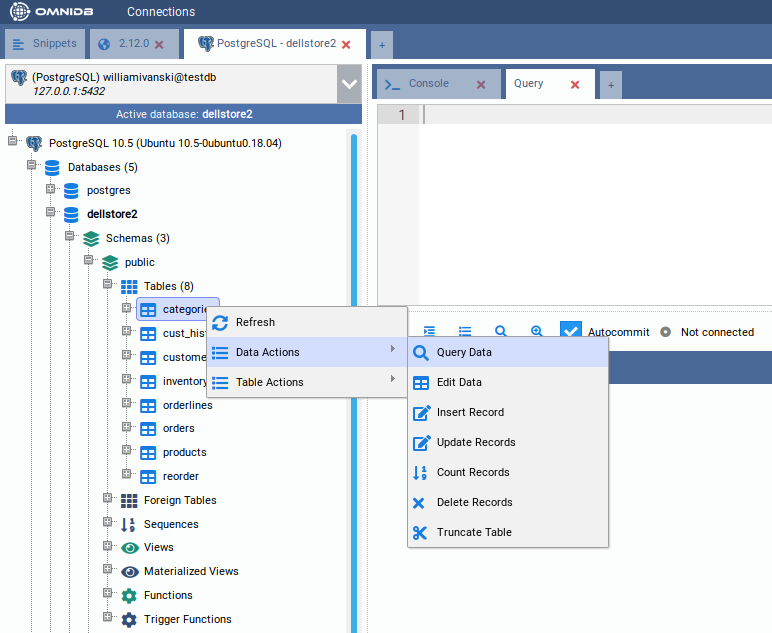Click the indent SQL icon in query toolbar

point(429,331)
